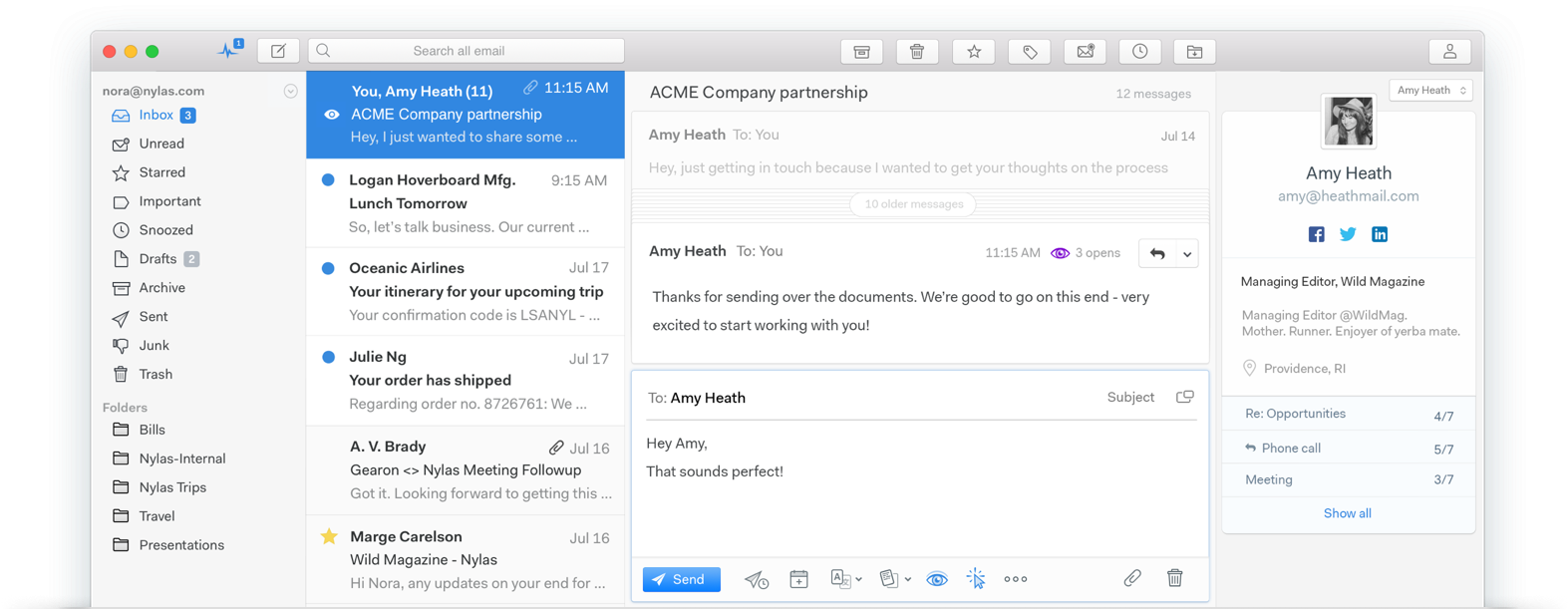Click into the reply message body
1568x609 pixels.
pyautogui.click(x=920, y=488)
